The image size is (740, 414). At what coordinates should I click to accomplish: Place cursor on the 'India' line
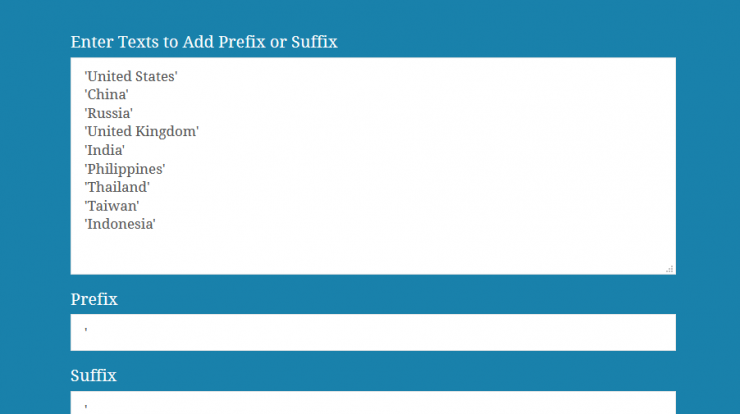[104, 150]
